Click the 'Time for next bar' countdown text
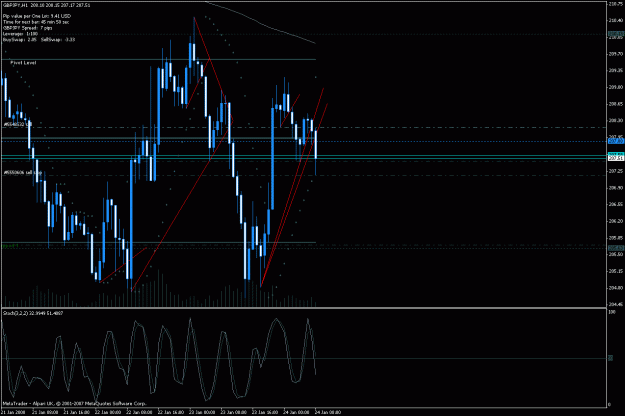The height and width of the screenshot is (416, 625). [36, 22]
